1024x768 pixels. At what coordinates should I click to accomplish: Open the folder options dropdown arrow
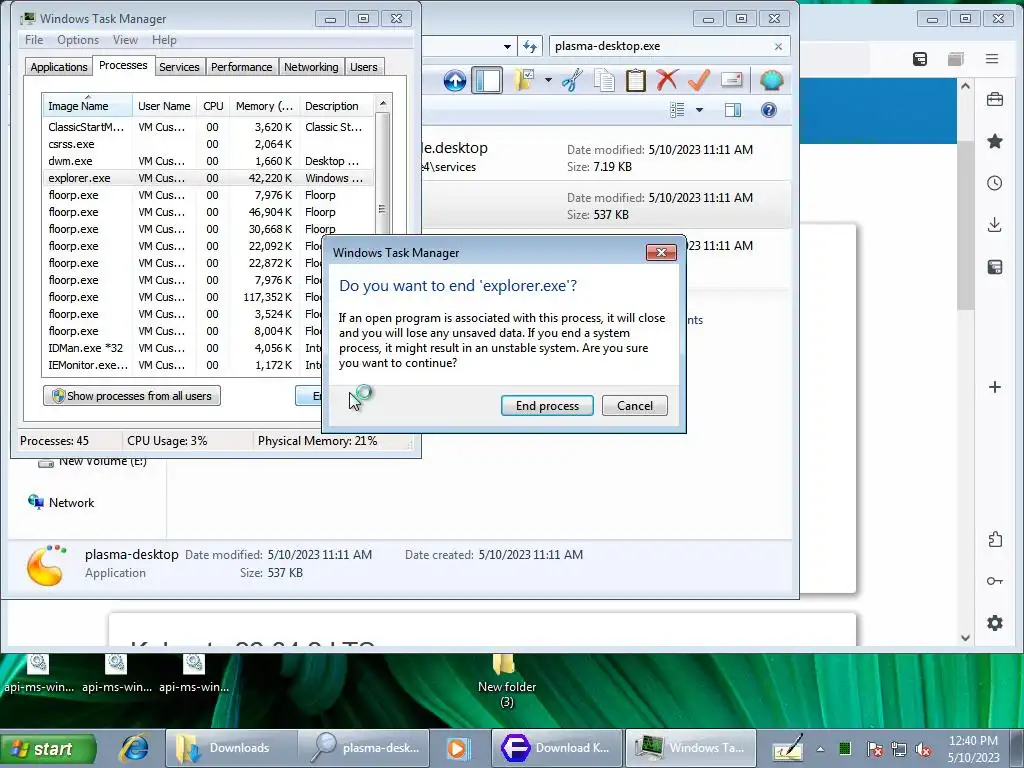(x=548, y=80)
